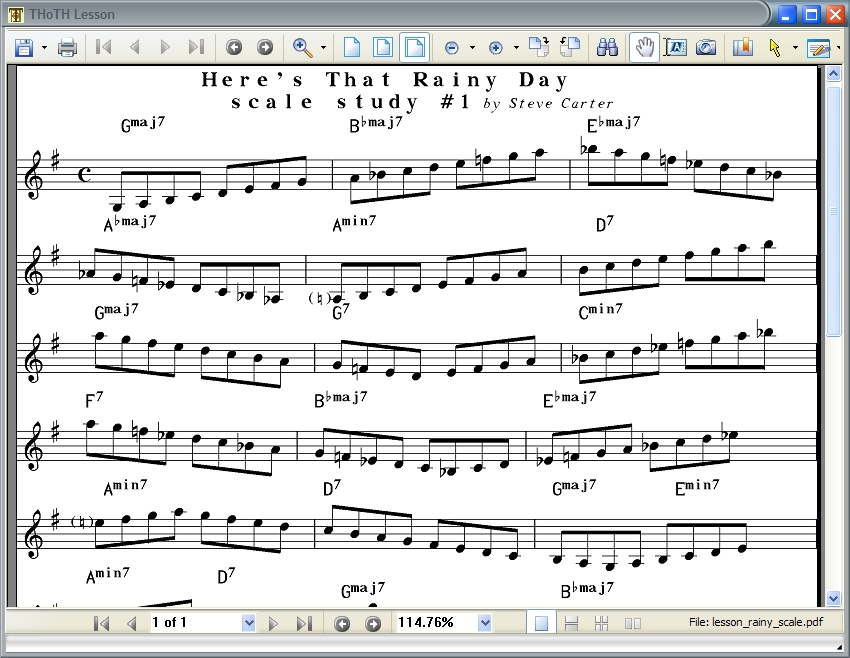The width and height of the screenshot is (850, 658).
Task: Minimize the THoTH Lesson window
Action: pyautogui.click(x=788, y=15)
